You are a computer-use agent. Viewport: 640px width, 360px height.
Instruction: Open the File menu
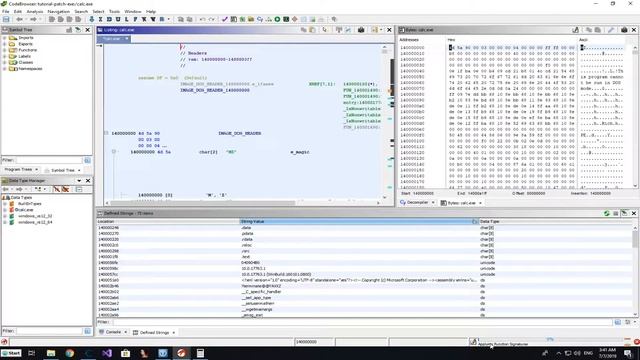click(x=6, y=11)
